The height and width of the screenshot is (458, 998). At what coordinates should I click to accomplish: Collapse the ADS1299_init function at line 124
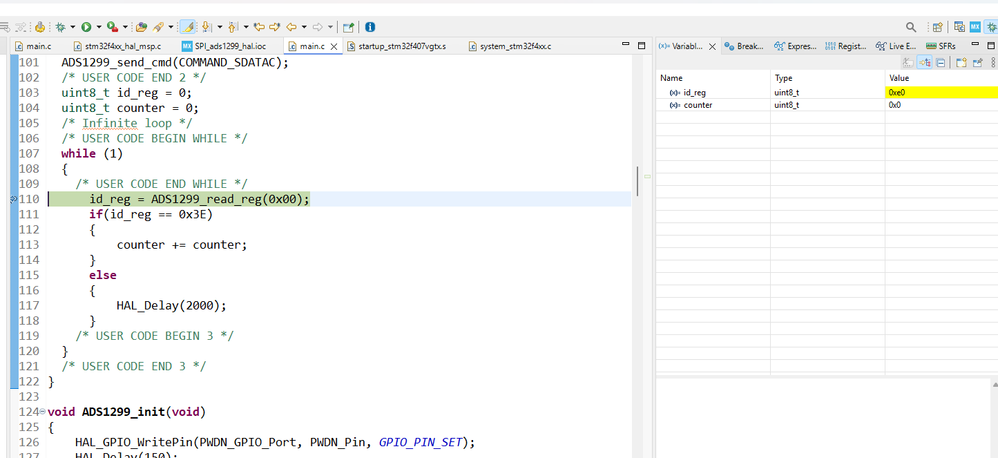[41, 412]
